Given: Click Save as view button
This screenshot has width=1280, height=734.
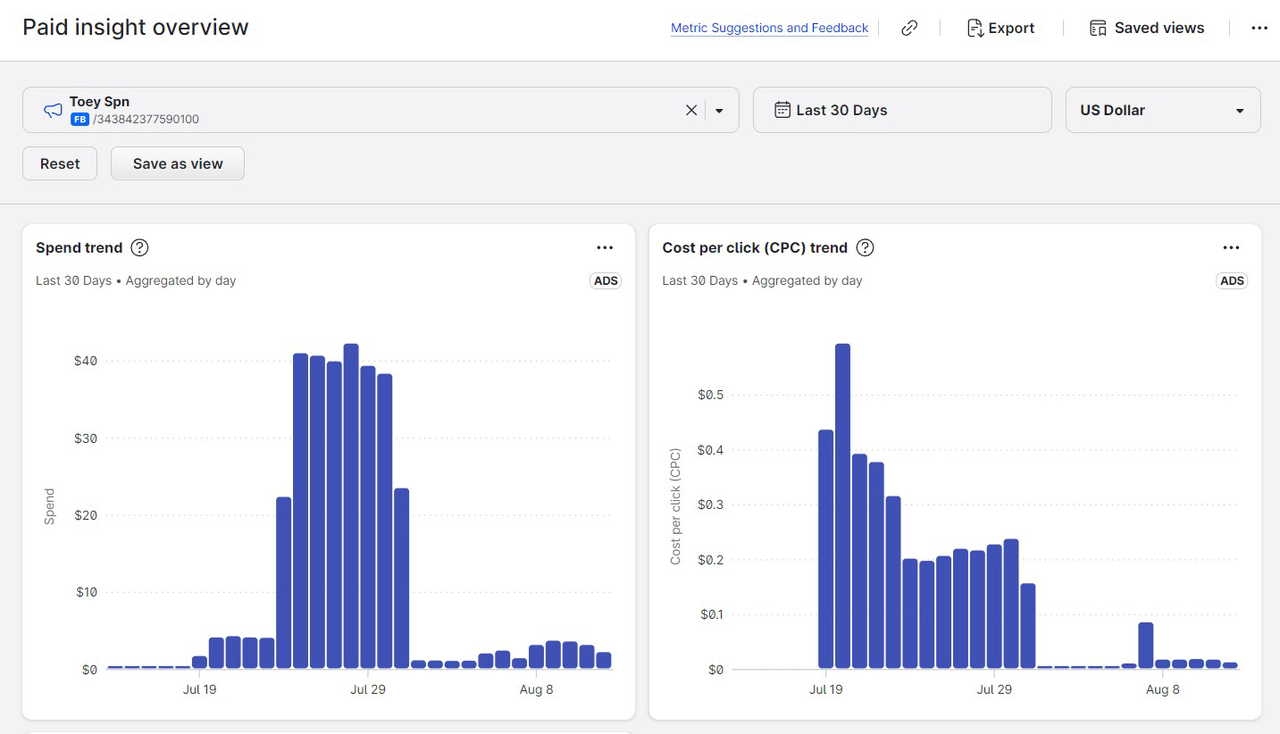Looking at the screenshot, I should pos(178,164).
